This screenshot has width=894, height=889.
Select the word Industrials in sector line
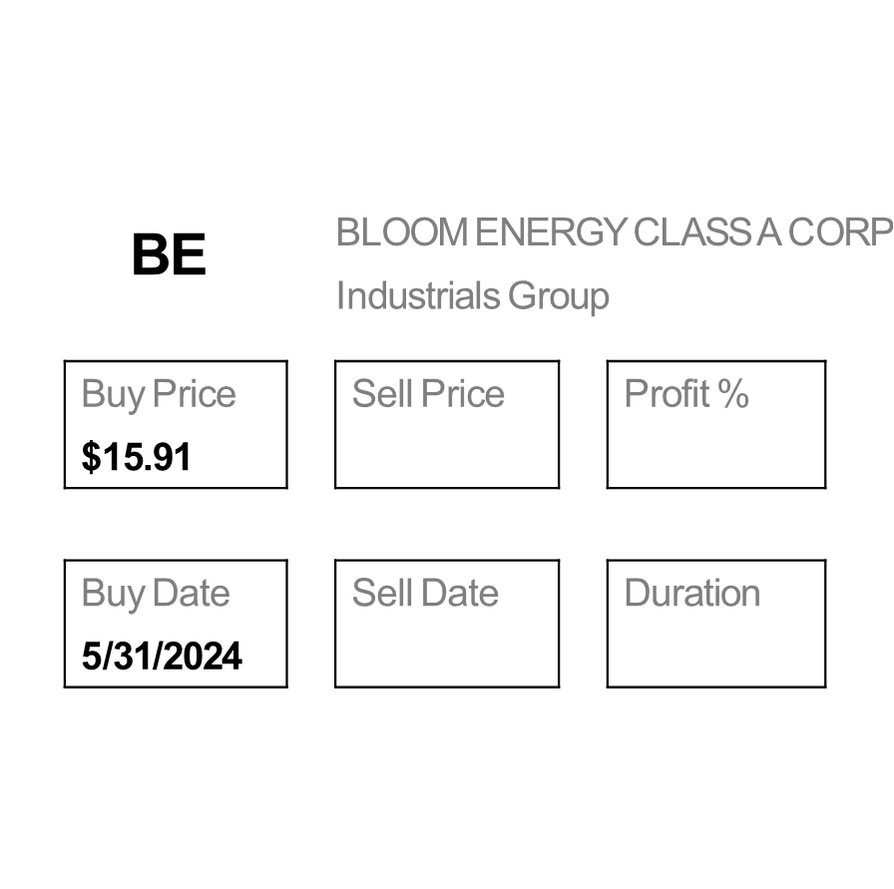417,297
